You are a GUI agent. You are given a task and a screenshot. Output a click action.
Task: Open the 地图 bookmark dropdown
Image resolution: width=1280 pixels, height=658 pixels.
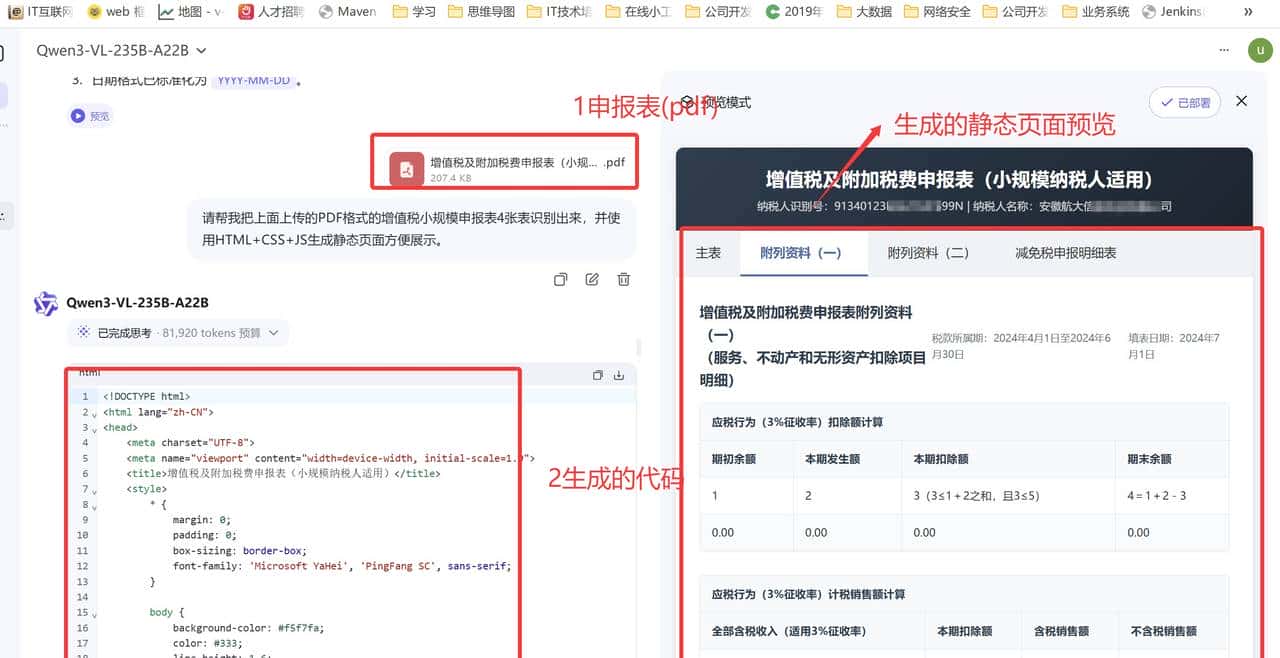click(191, 12)
